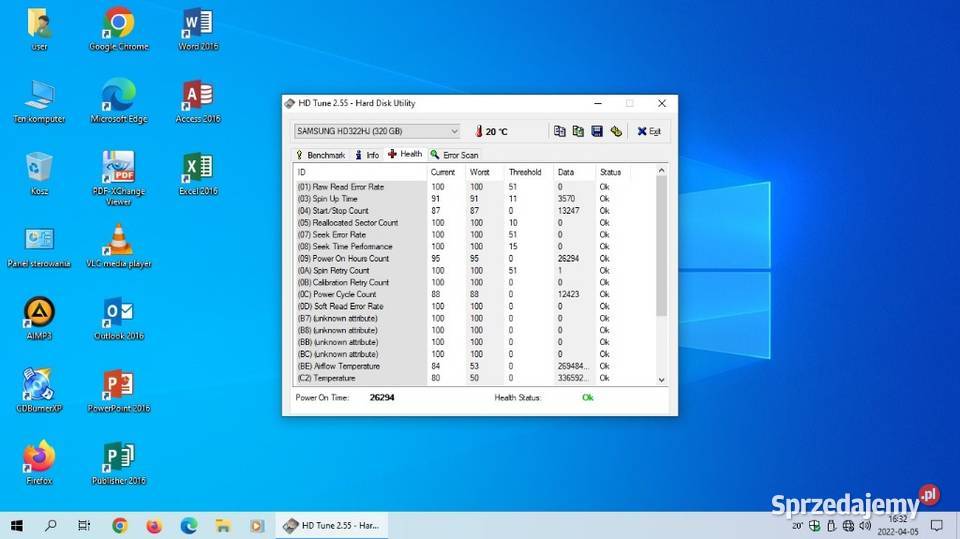Open Task View from the taskbar
Image resolution: width=960 pixels, height=539 pixels.
[x=84, y=526]
